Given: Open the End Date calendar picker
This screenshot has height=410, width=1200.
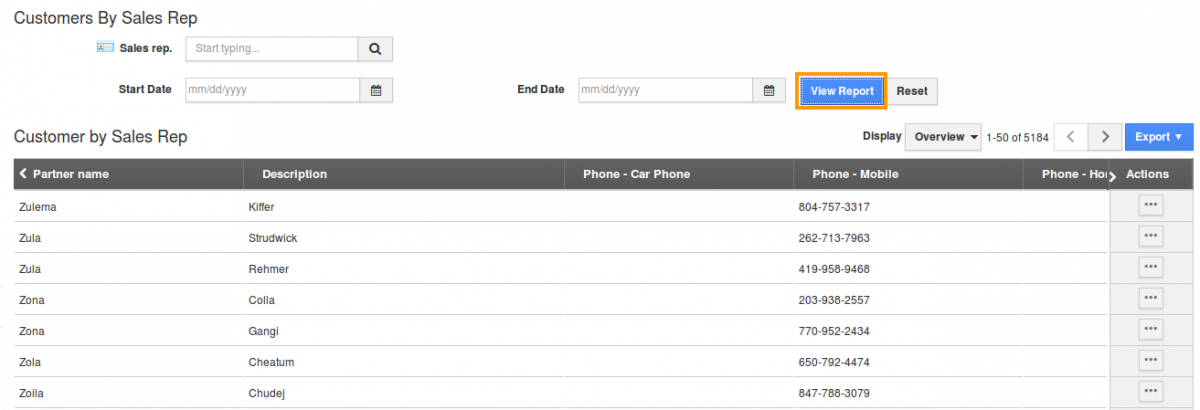Looking at the screenshot, I should [x=768, y=90].
